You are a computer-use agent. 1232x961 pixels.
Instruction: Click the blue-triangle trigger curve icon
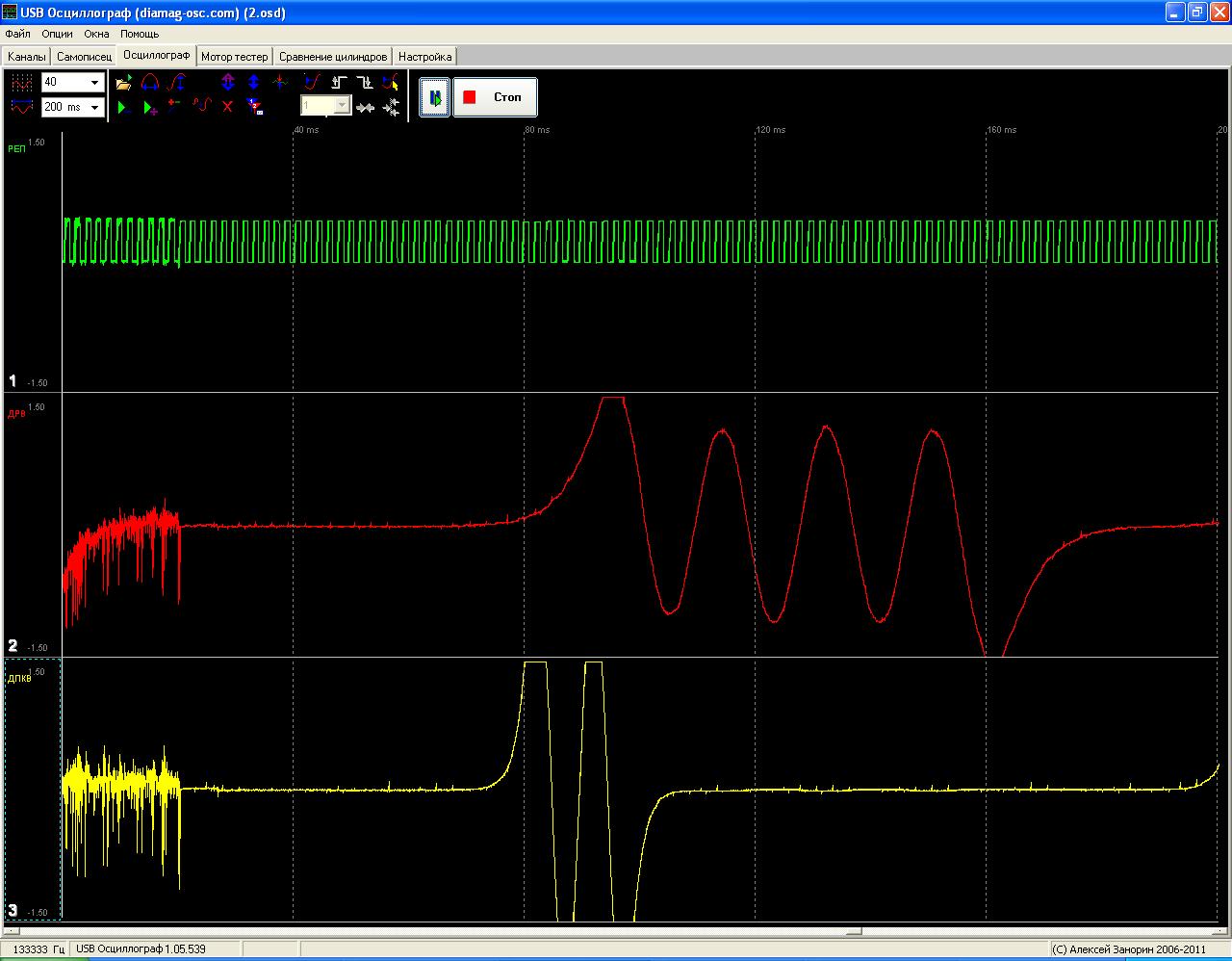click(x=312, y=83)
